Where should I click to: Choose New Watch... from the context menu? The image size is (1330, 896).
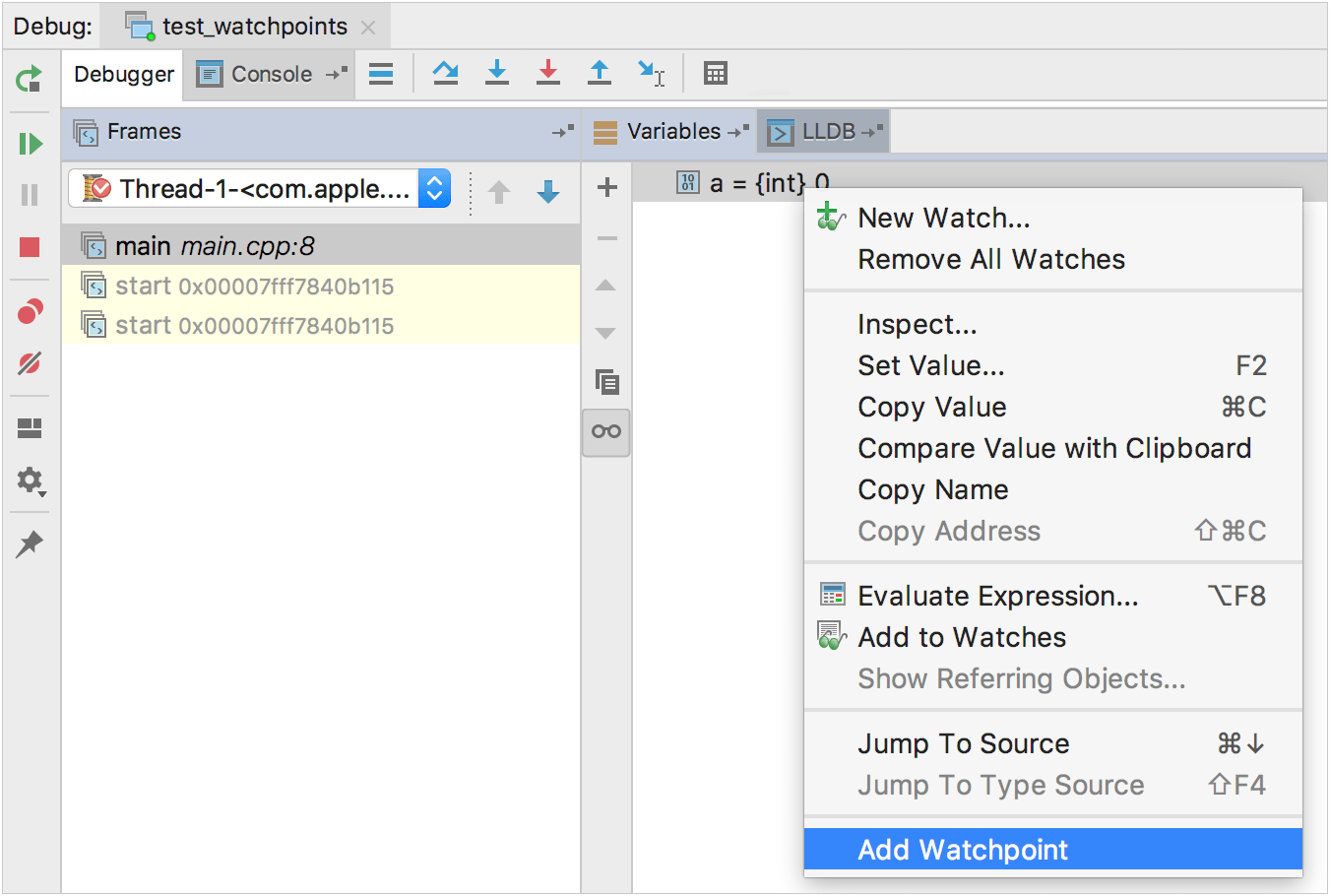pyautogui.click(x=1053, y=218)
